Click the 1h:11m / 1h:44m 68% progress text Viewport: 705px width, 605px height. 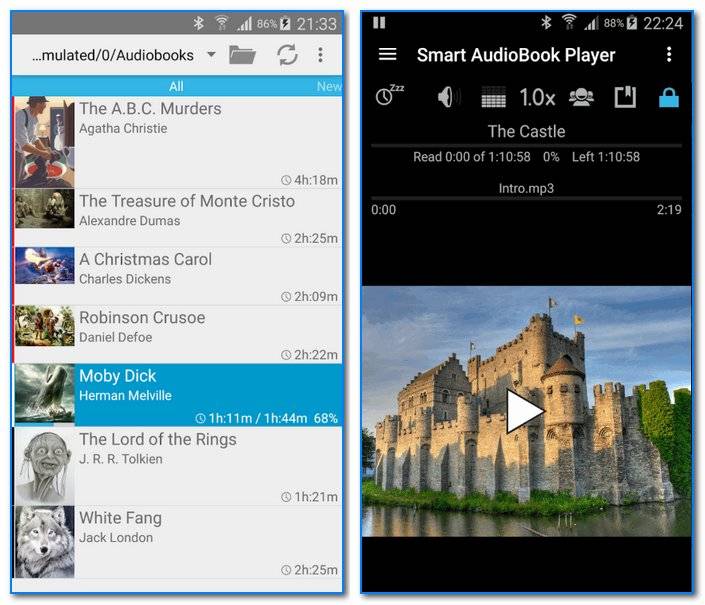(x=267, y=418)
